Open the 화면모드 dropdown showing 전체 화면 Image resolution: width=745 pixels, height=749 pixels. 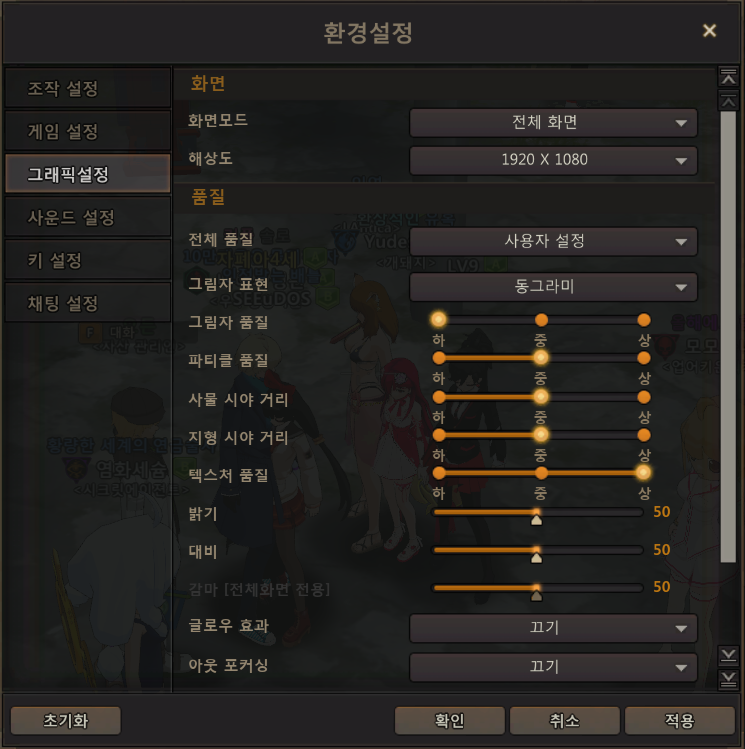point(553,123)
